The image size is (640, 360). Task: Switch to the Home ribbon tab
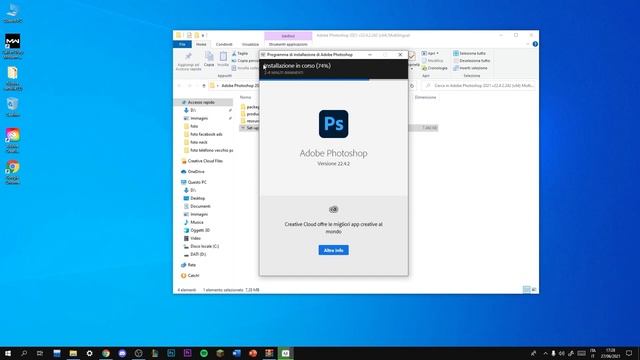201,44
